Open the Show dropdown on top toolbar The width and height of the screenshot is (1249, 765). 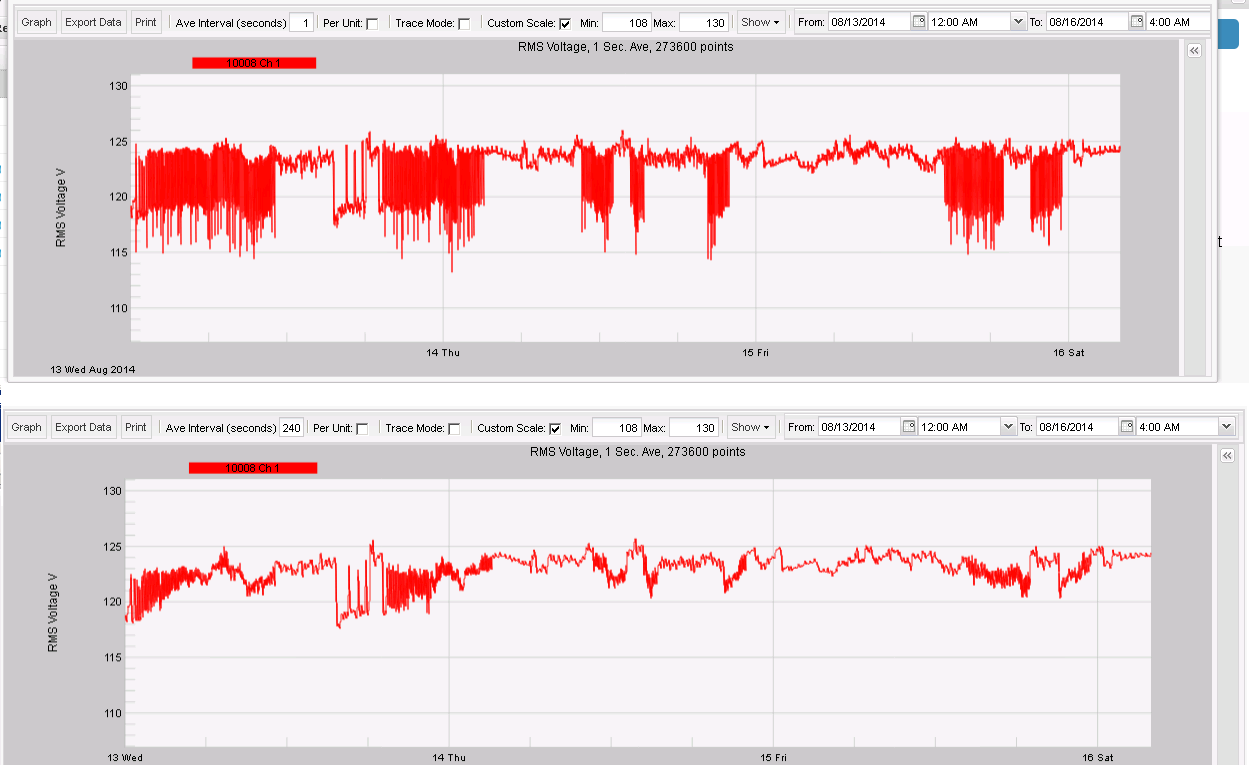(x=760, y=21)
